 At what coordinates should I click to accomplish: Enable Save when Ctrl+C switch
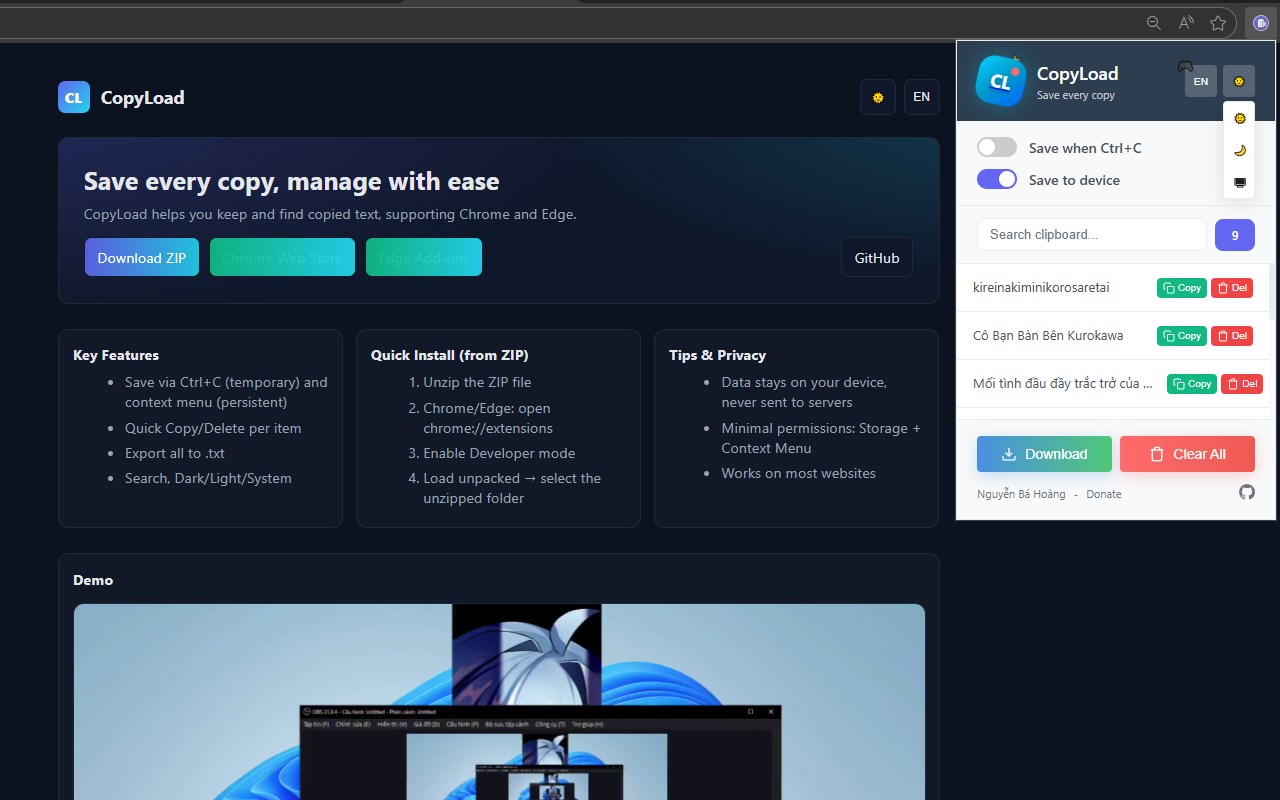(x=997, y=147)
